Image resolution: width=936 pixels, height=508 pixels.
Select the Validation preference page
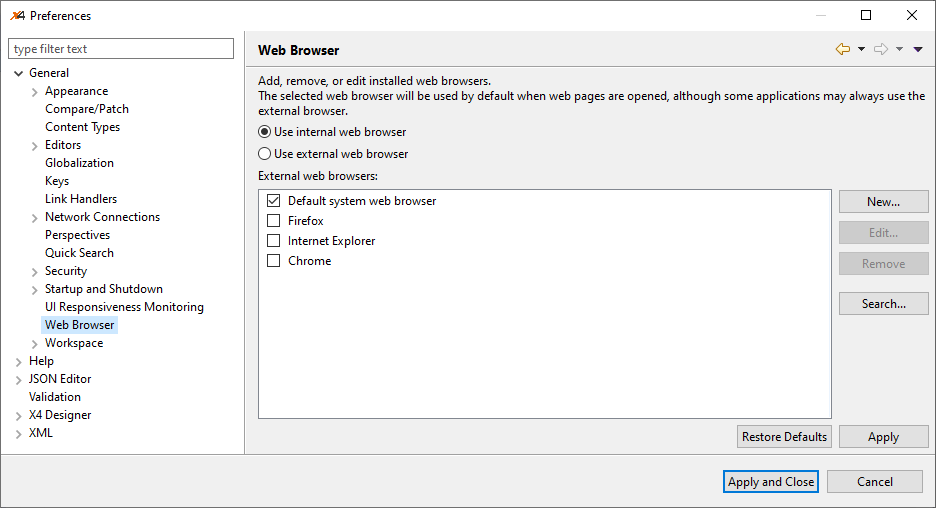click(55, 397)
